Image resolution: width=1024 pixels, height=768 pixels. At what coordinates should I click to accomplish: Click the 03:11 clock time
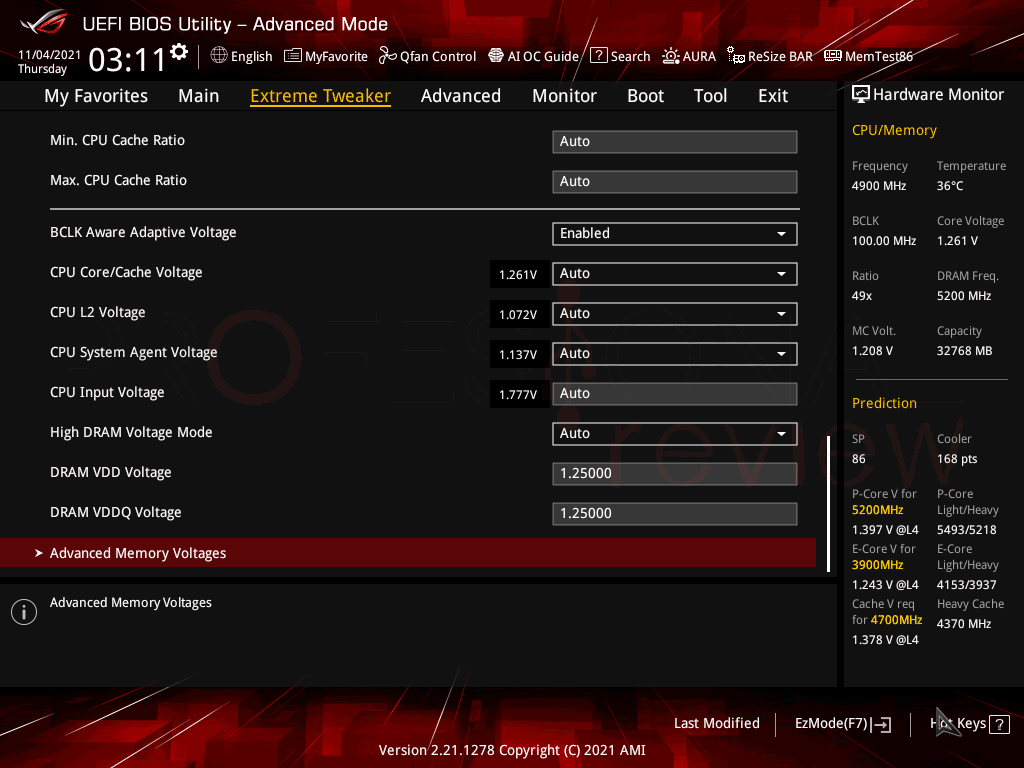pos(127,60)
